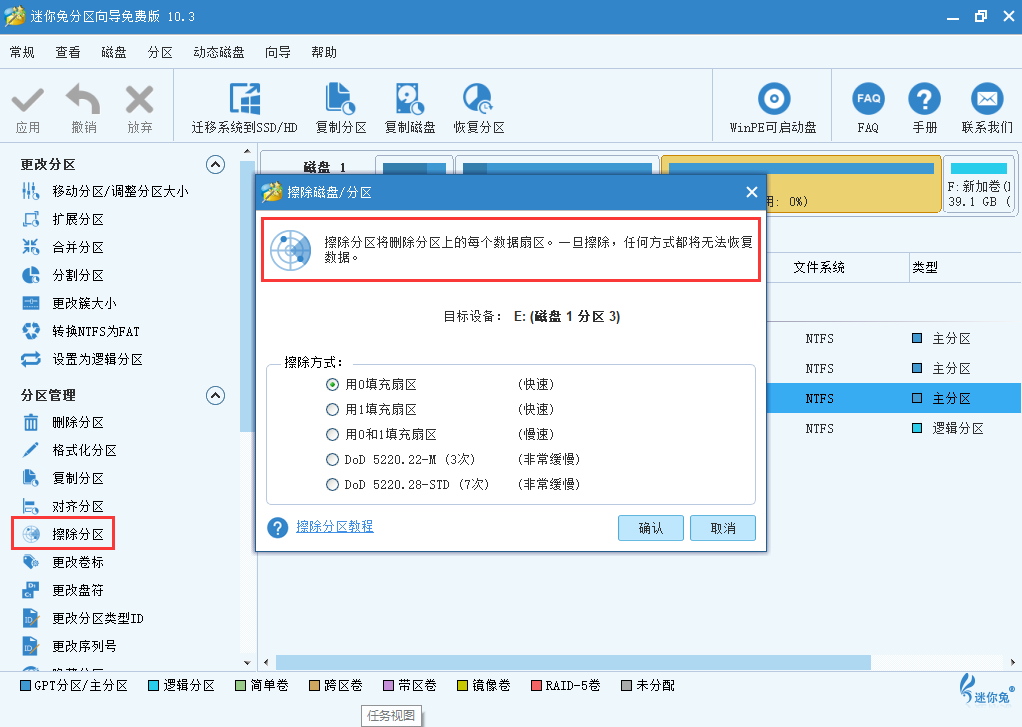Click the 应用 (Apply) checkmark icon

(x=28, y=100)
